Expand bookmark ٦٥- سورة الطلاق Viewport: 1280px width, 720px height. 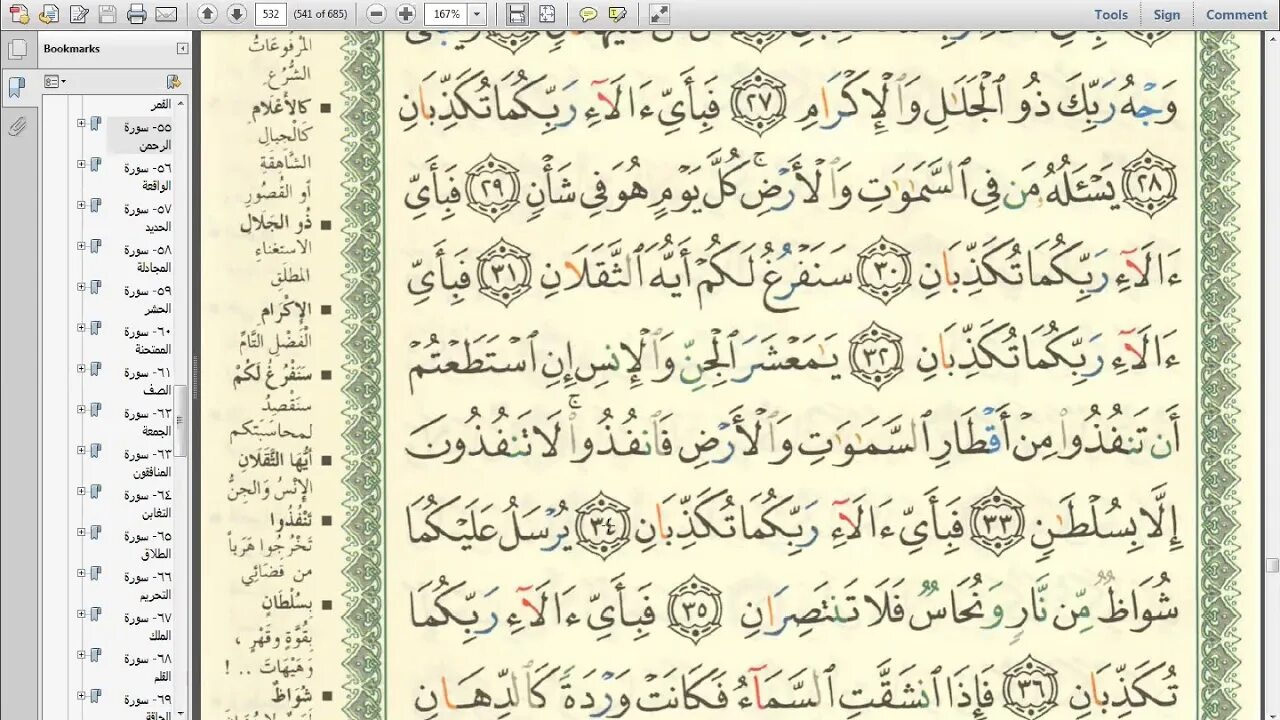click(x=81, y=533)
